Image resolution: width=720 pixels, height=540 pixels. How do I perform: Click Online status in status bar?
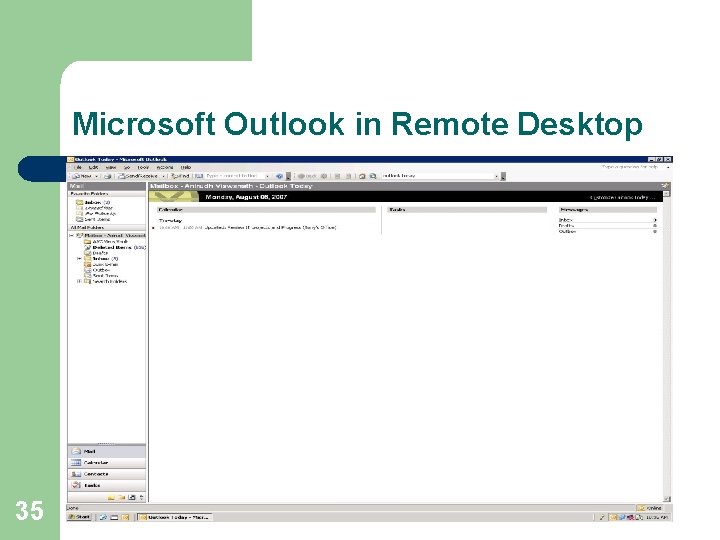pyautogui.click(x=649, y=508)
